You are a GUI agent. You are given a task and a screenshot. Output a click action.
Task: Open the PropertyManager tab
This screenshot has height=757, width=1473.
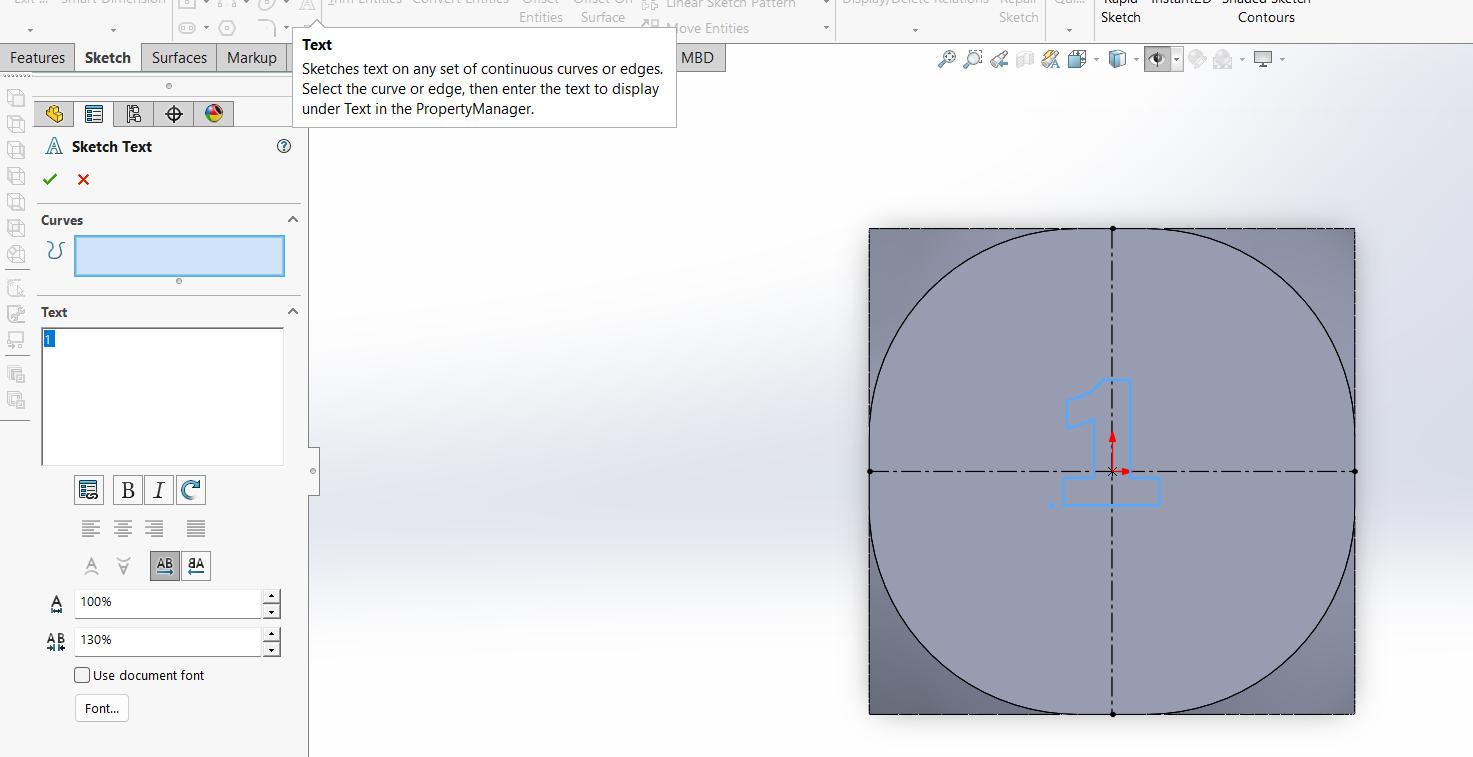(x=94, y=114)
